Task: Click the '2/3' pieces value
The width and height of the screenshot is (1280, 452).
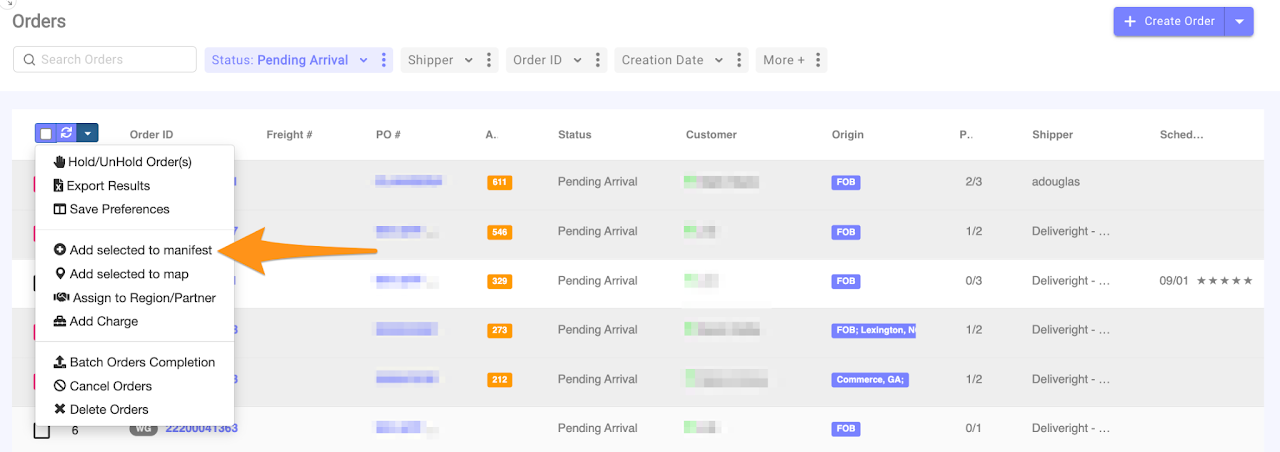Action: coord(973,182)
